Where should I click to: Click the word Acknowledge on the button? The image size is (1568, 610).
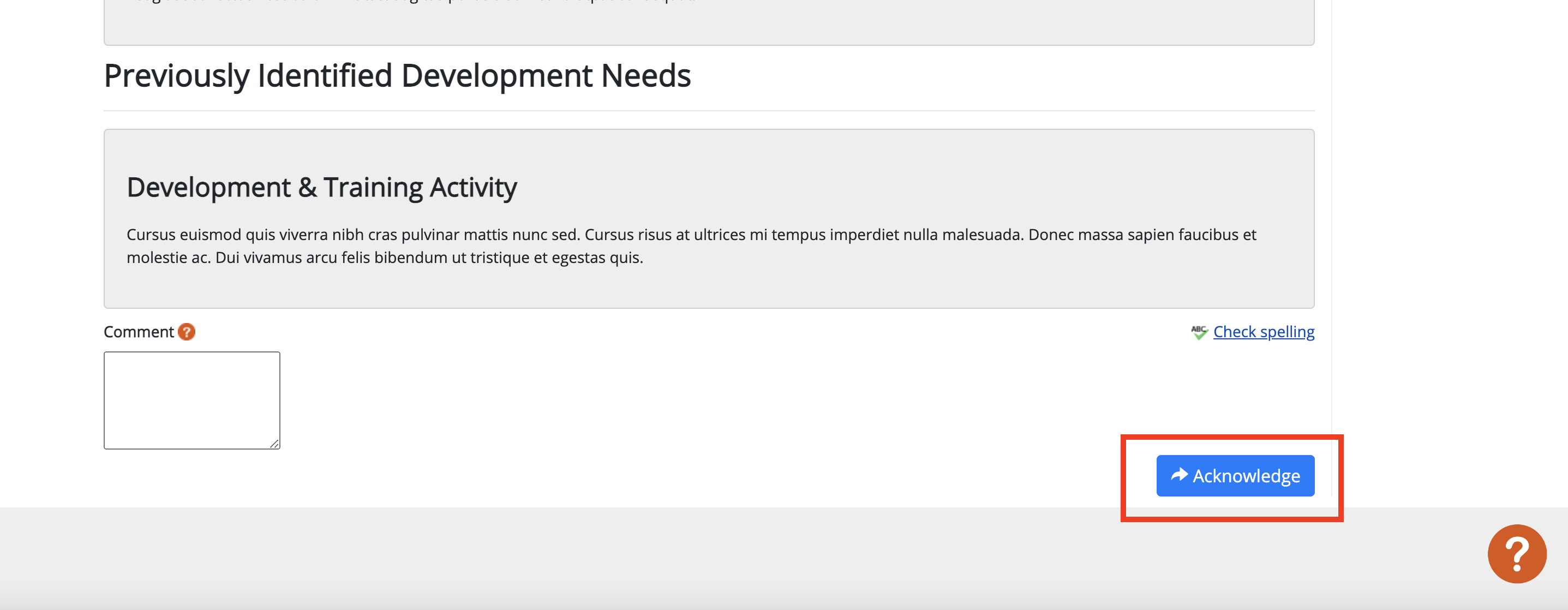pyautogui.click(x=1246, y=475)
